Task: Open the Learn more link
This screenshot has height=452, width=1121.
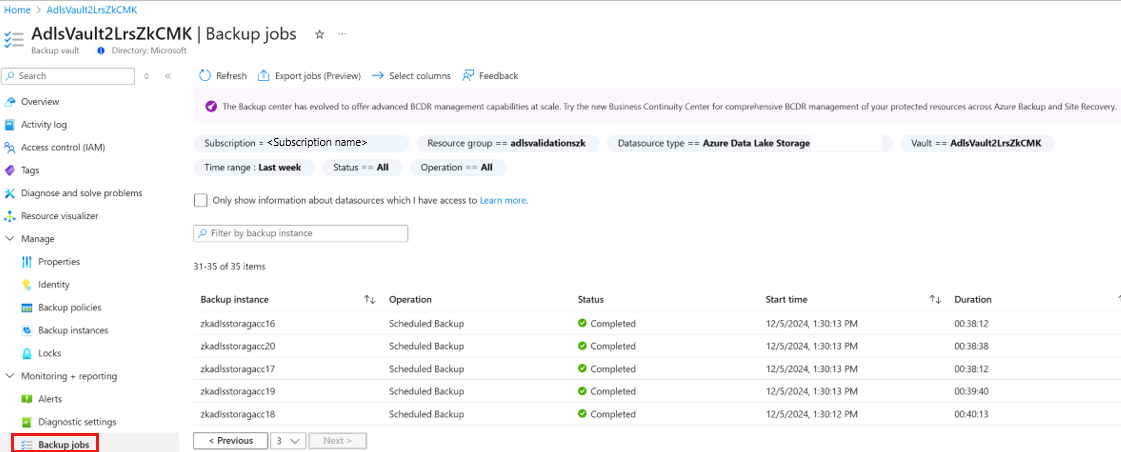Action: pyautogui.click(x=503, y=200)
